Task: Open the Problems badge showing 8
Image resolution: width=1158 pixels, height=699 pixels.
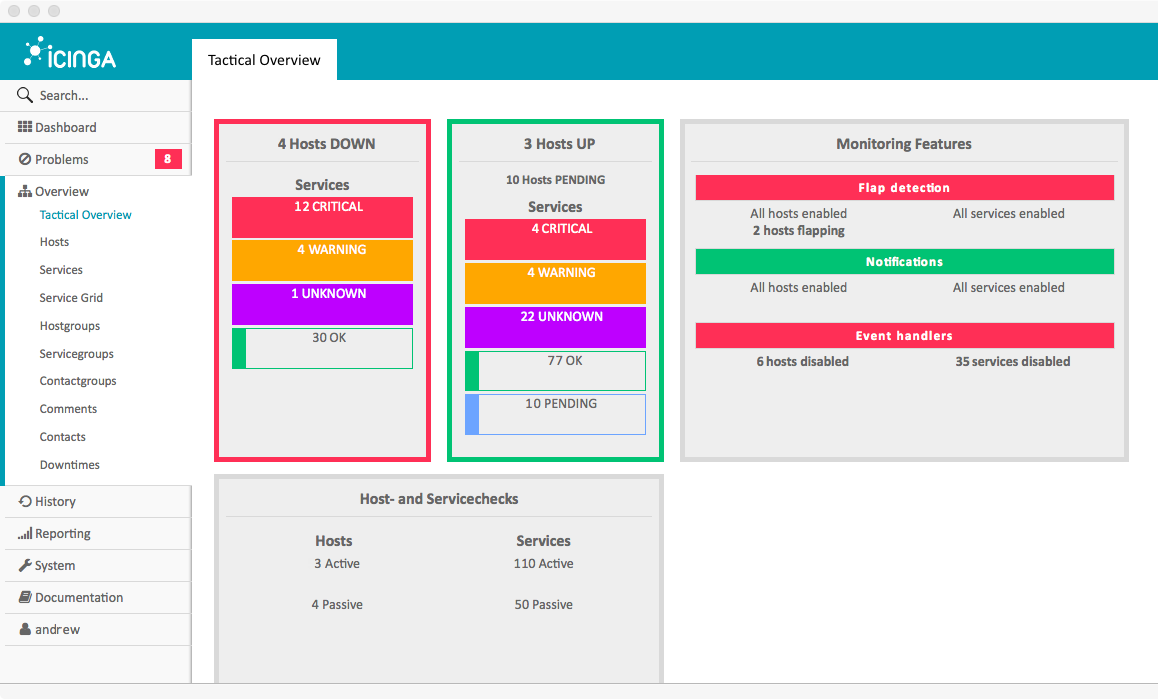Action: (x=168, y=159)
